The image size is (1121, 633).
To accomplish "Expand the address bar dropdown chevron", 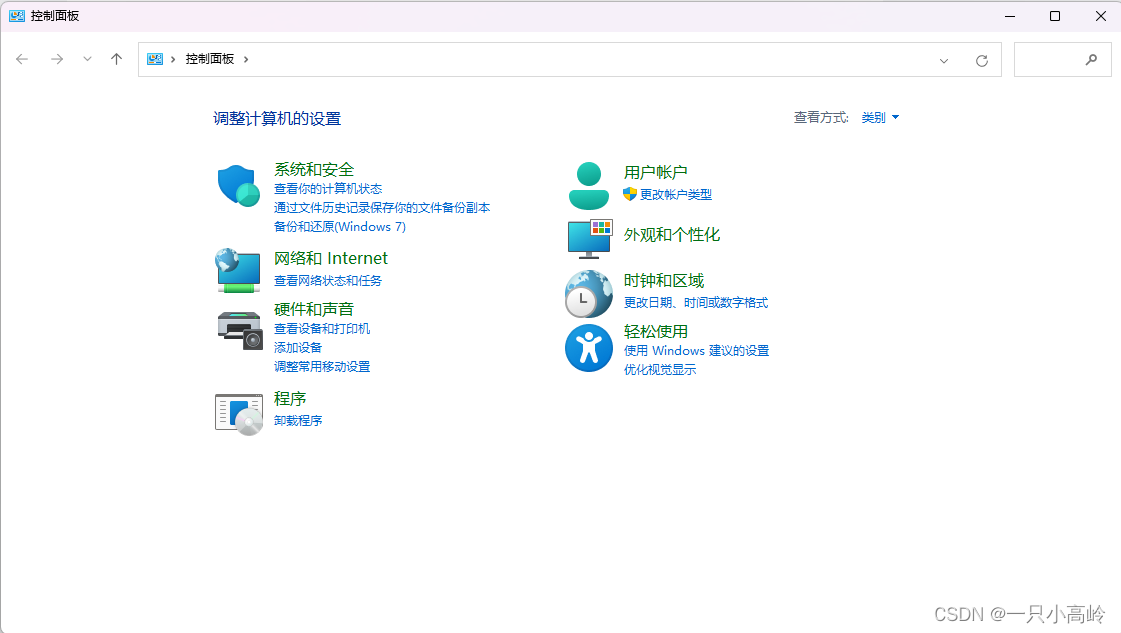I will pos(944,59).
